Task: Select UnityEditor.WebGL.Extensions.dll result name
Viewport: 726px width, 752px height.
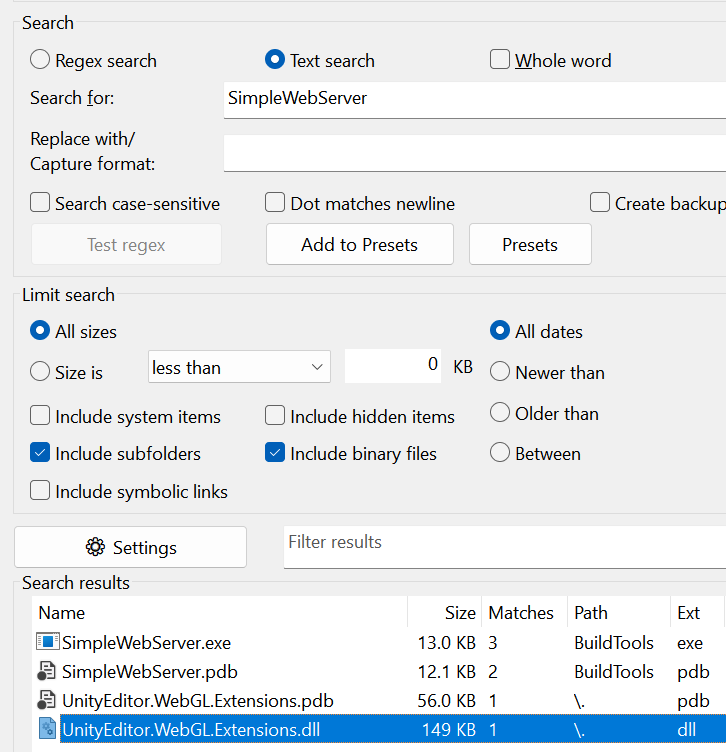Action: click(191, 730)
